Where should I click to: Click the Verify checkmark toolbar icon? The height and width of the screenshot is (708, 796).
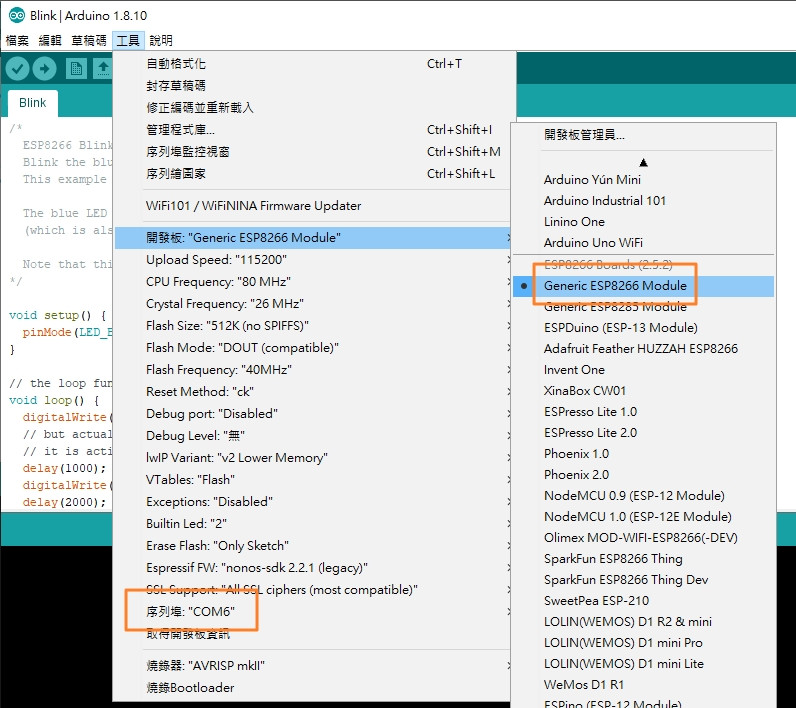pyautogui.click(x=17, y=69)
